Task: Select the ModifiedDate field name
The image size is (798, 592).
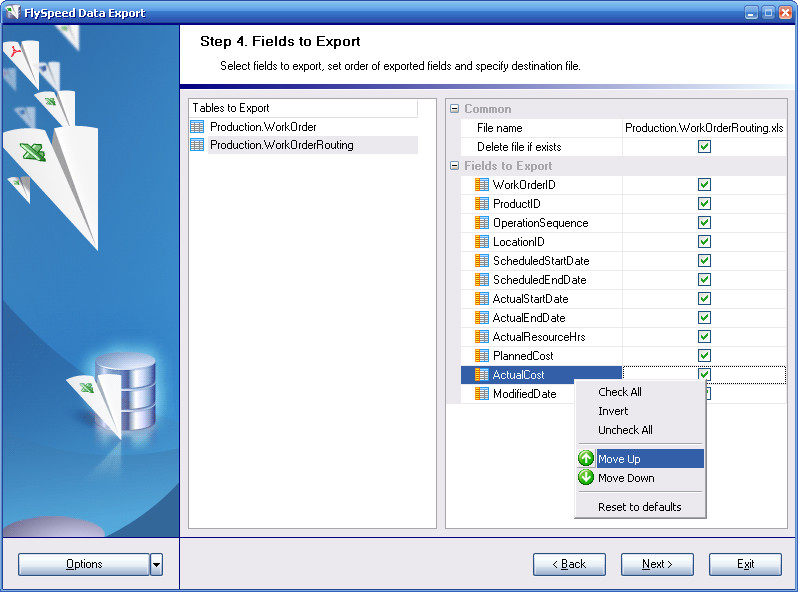Action: pyautogui.click(x=525, y=393)
